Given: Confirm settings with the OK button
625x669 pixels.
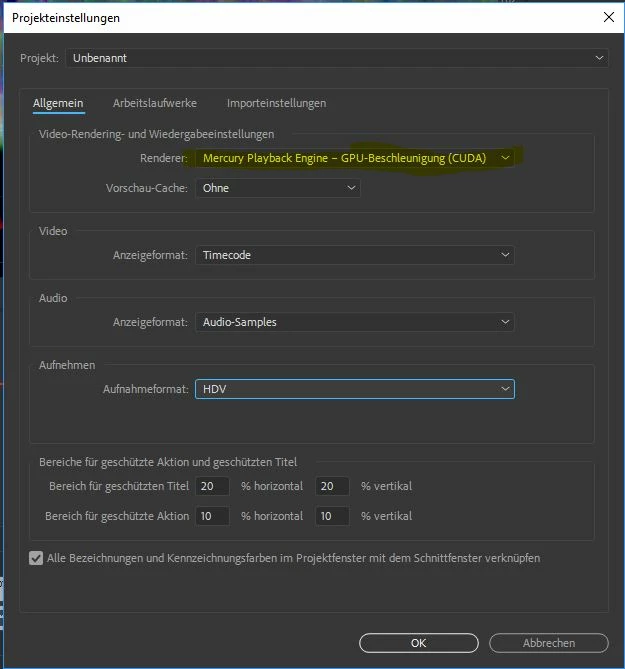Looking at the screenshot, I should click(419, 643).
